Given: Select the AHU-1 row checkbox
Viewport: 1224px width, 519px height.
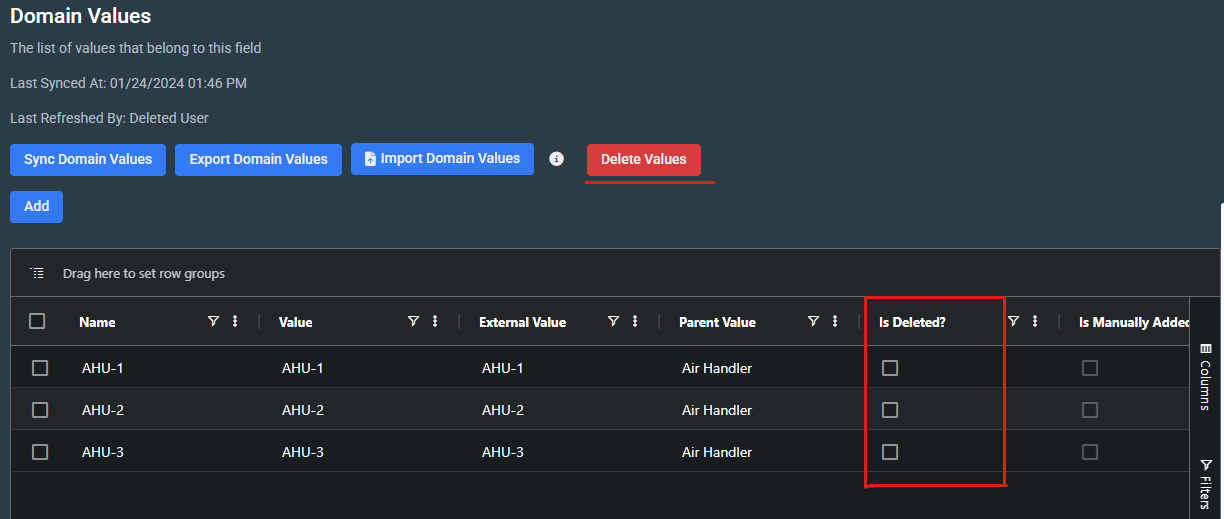Looking at the screenshot, I should (x=40, y=368).
